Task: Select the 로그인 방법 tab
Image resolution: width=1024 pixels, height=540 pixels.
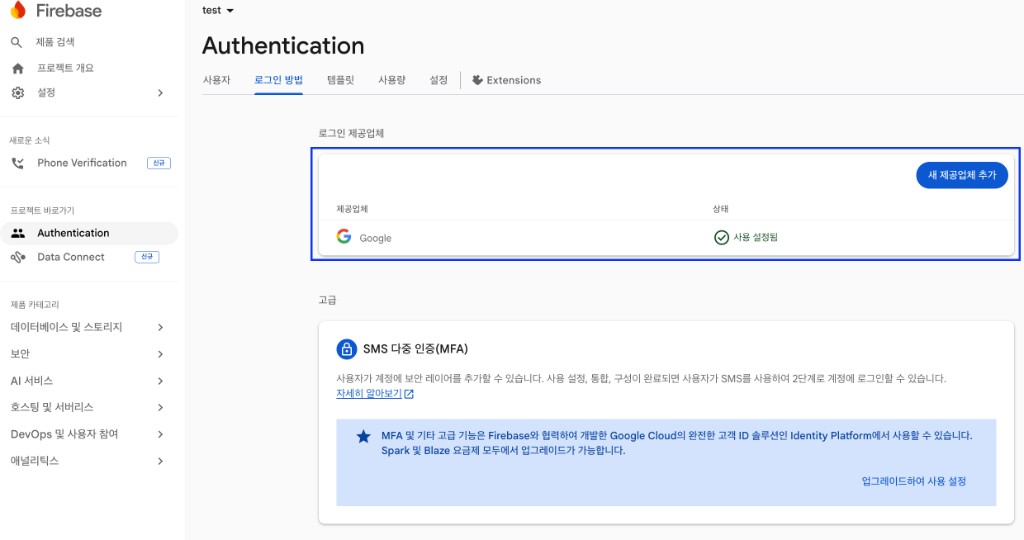Action: (278, 80)
